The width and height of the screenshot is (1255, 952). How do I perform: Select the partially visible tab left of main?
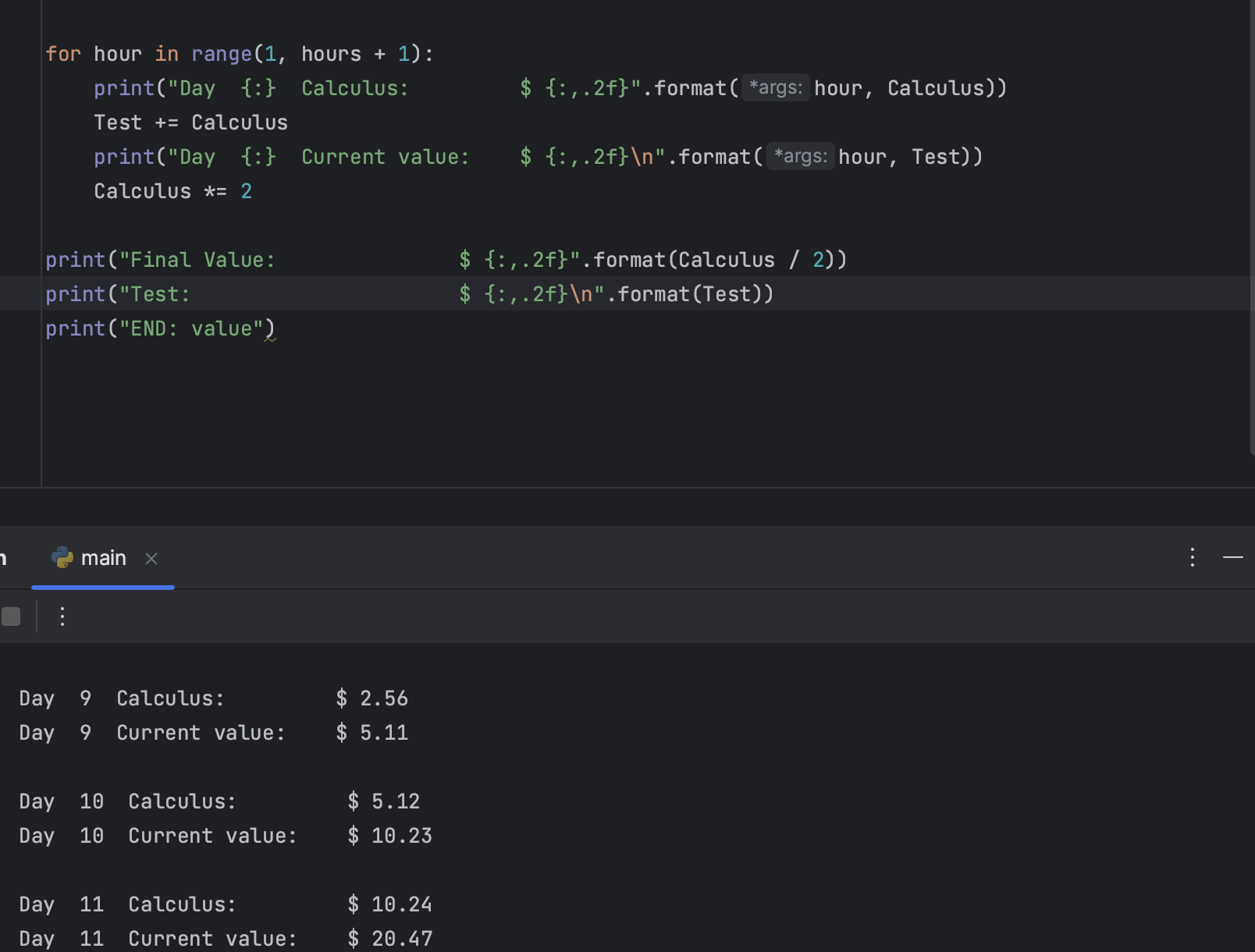pyautogui.click(x=4, y=558)
